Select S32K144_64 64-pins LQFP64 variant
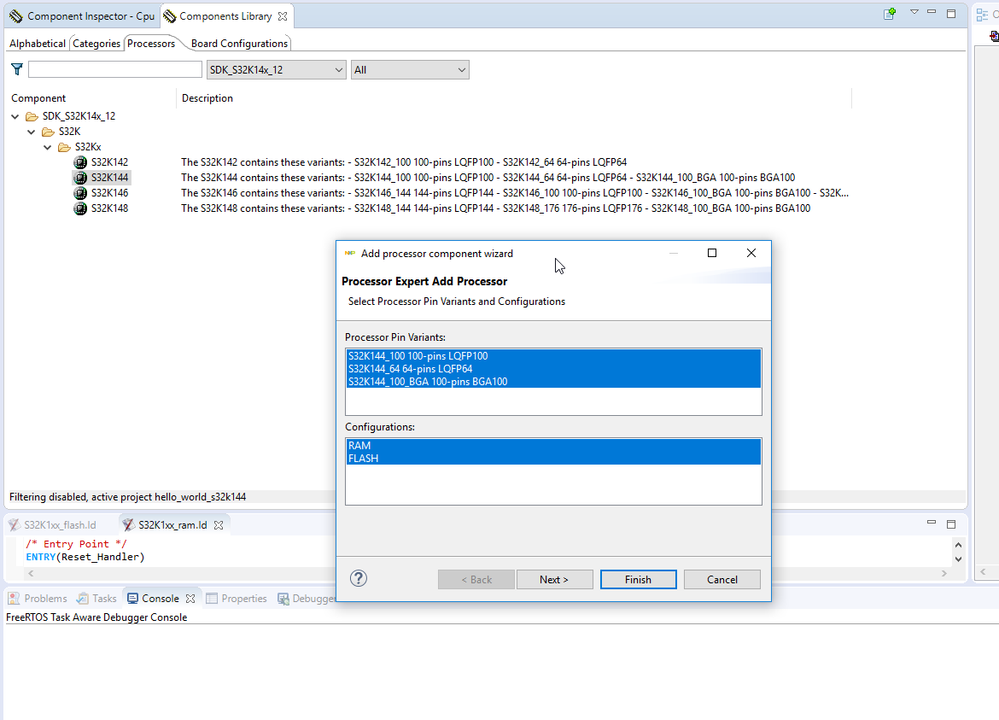This screenshot has height=720, width=999. (554, 369)
